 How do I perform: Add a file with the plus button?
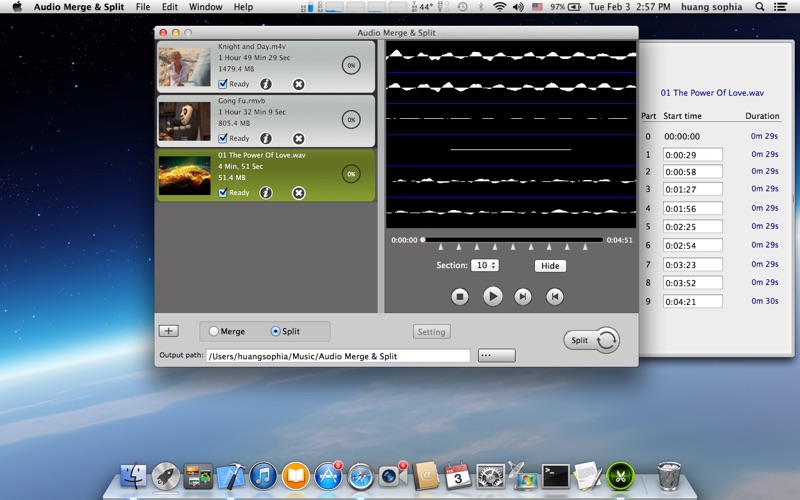(169, 331)
